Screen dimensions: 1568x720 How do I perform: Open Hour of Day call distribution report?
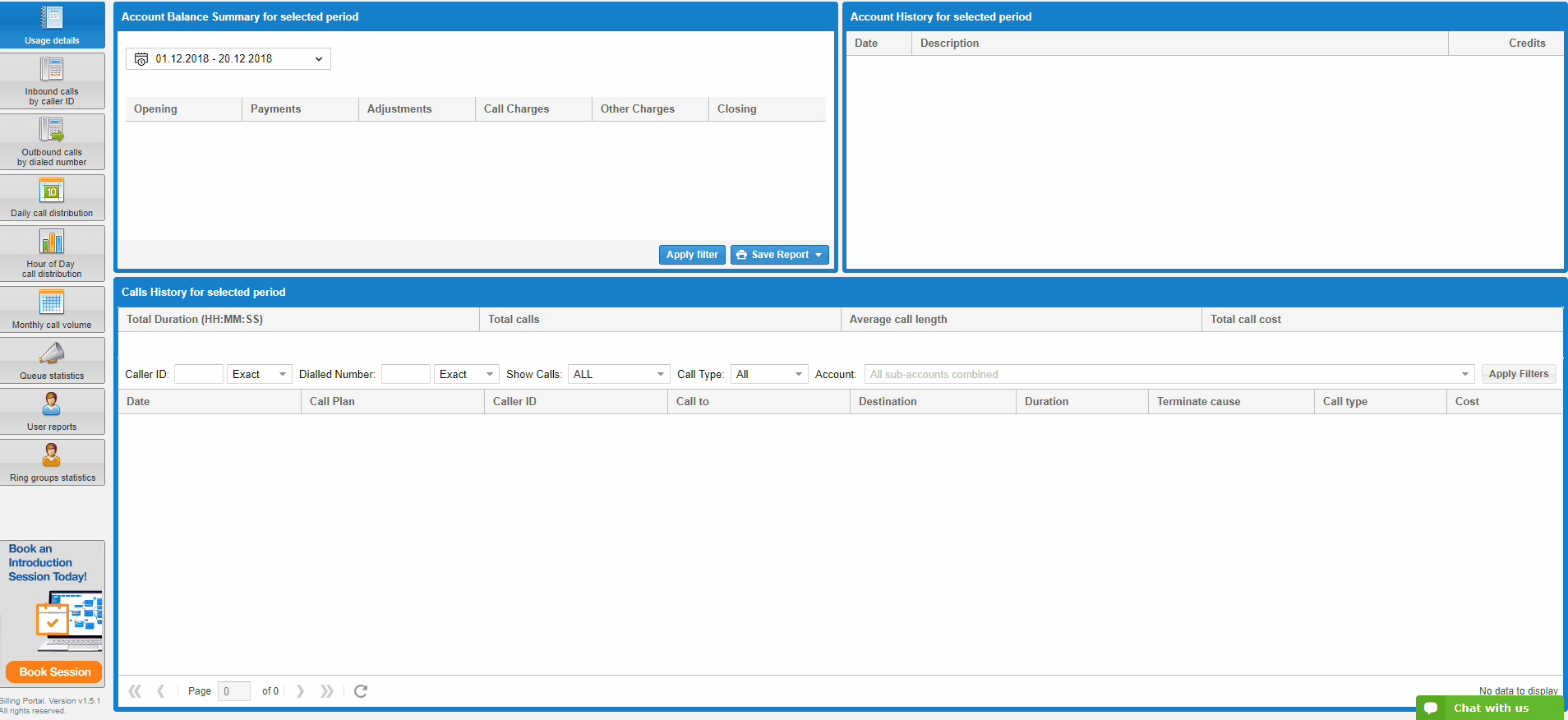tap(52, 253)
